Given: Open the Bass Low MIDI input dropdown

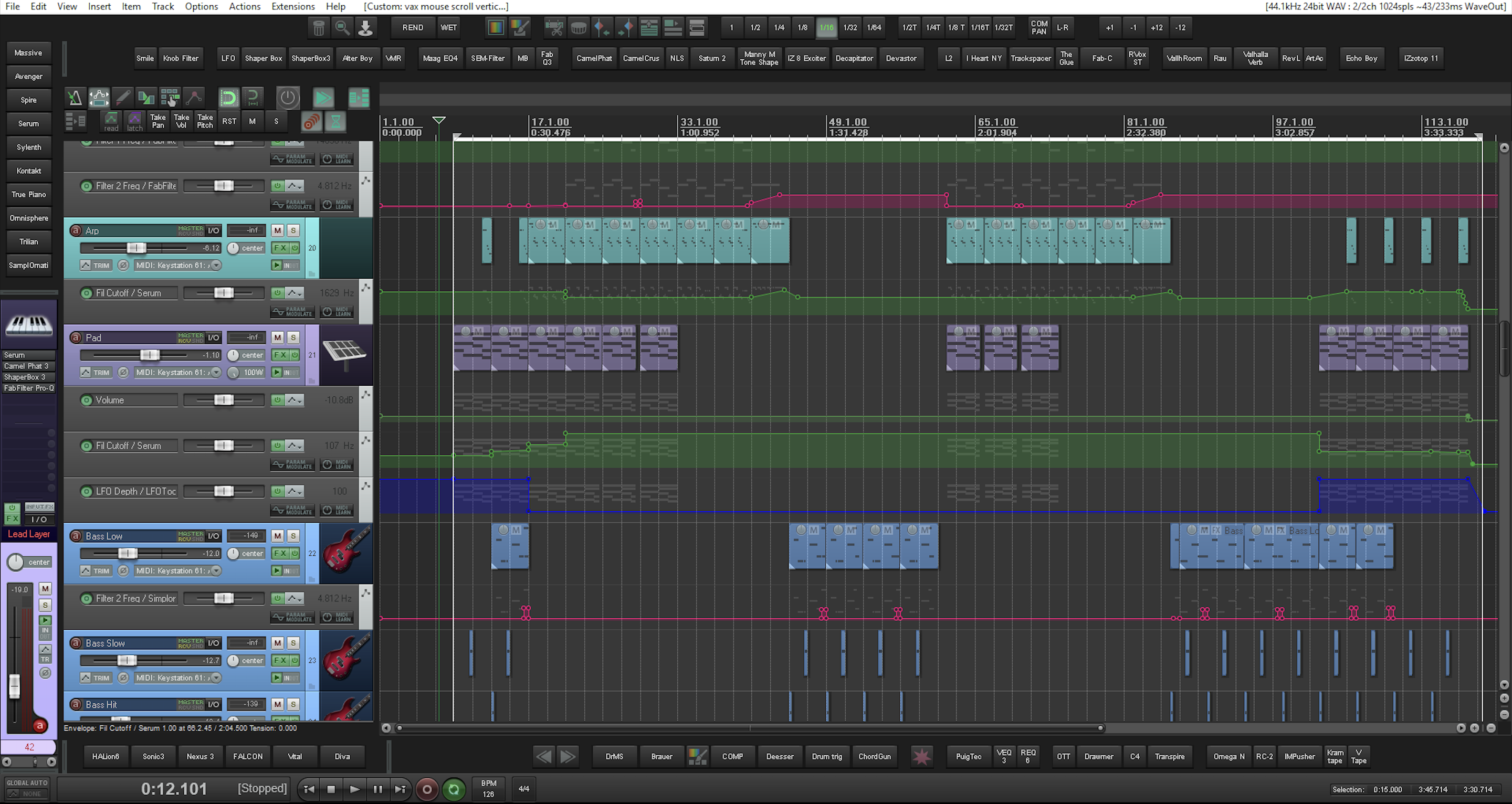Looking at the screenshot, I should (217, 570).
